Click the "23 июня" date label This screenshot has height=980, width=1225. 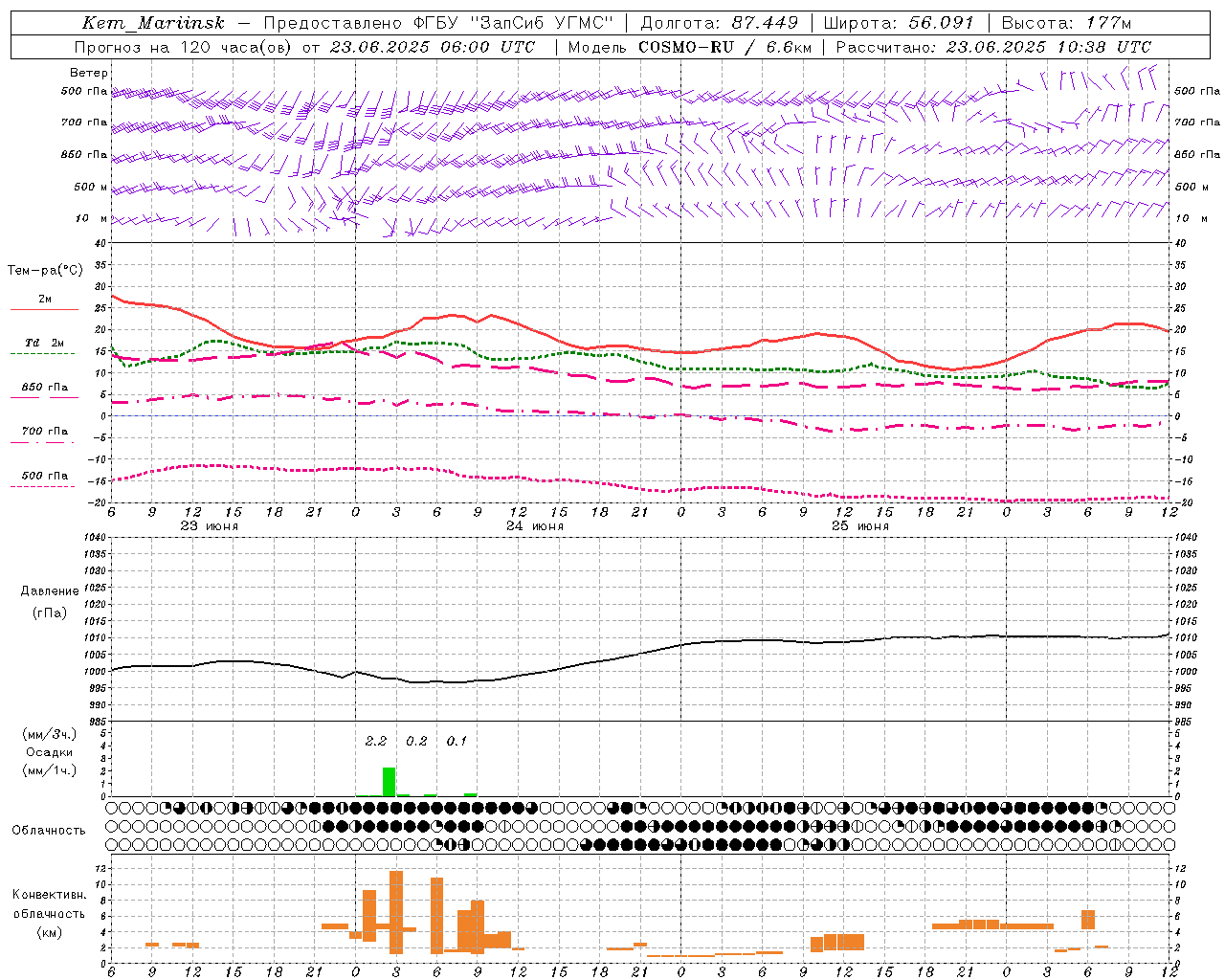click(x=210, y=526)
